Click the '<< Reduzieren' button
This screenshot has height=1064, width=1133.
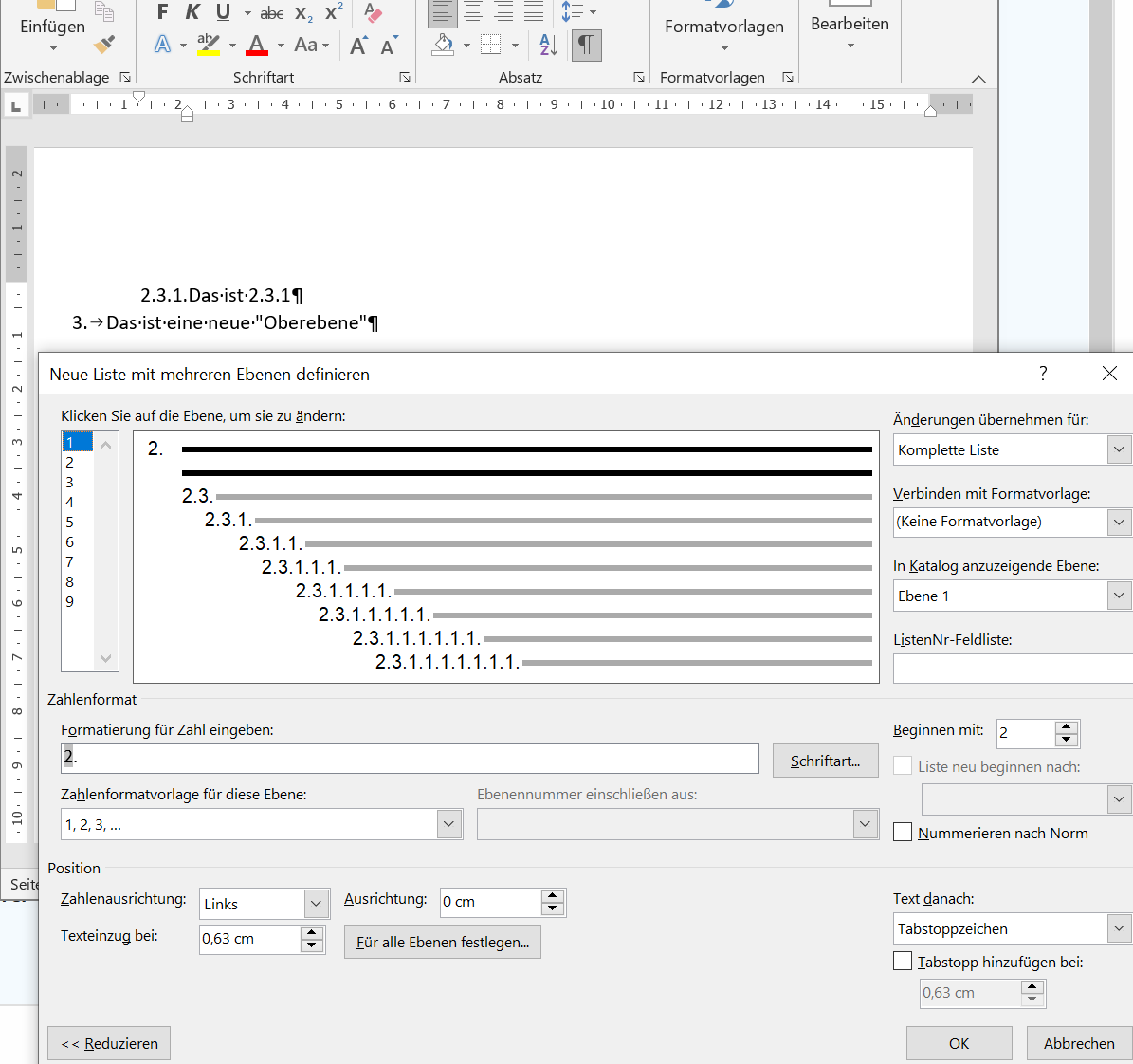(109, 1043)
